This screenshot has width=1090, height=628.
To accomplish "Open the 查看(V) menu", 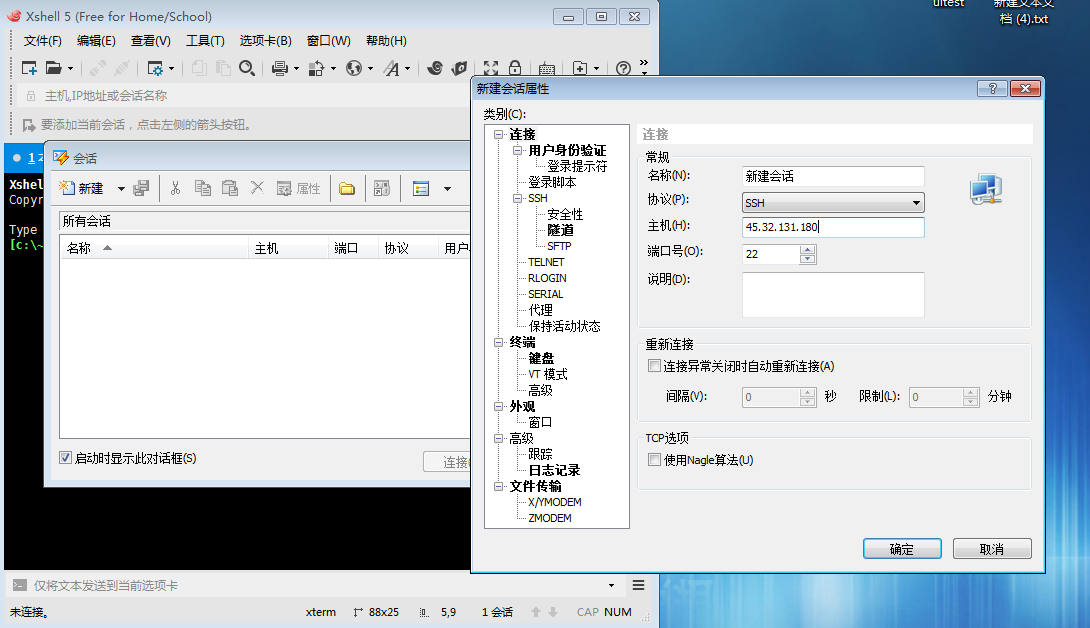I will [x=150, y=41].
